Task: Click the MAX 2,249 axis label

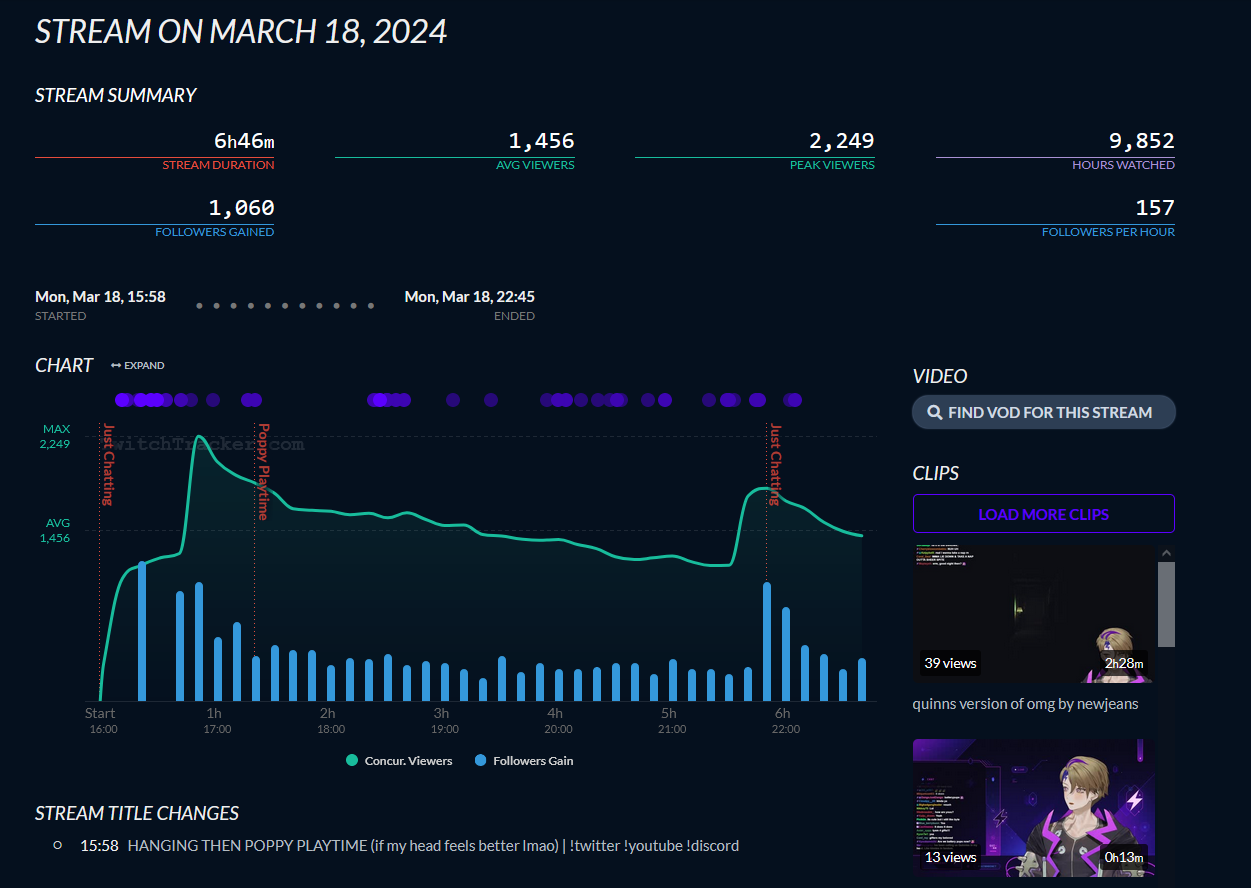Action: point(55,436)
